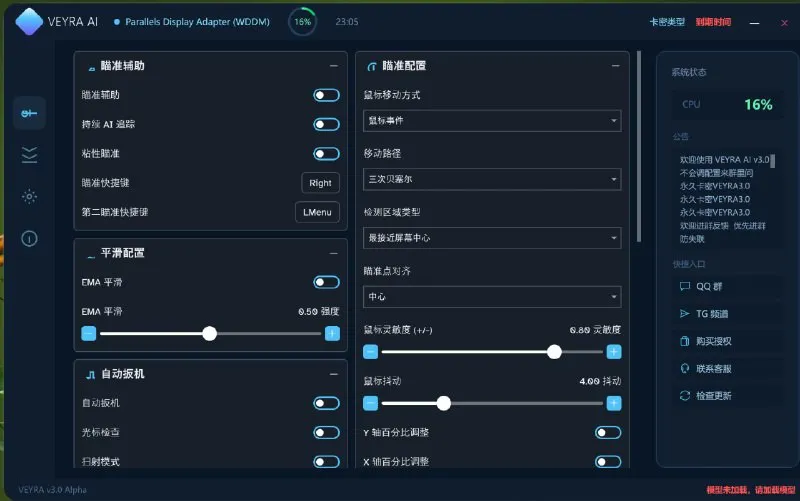Open the 购买授权 link
The height and width of the screenshot is (501, 800).
click(x=726, y=341)
